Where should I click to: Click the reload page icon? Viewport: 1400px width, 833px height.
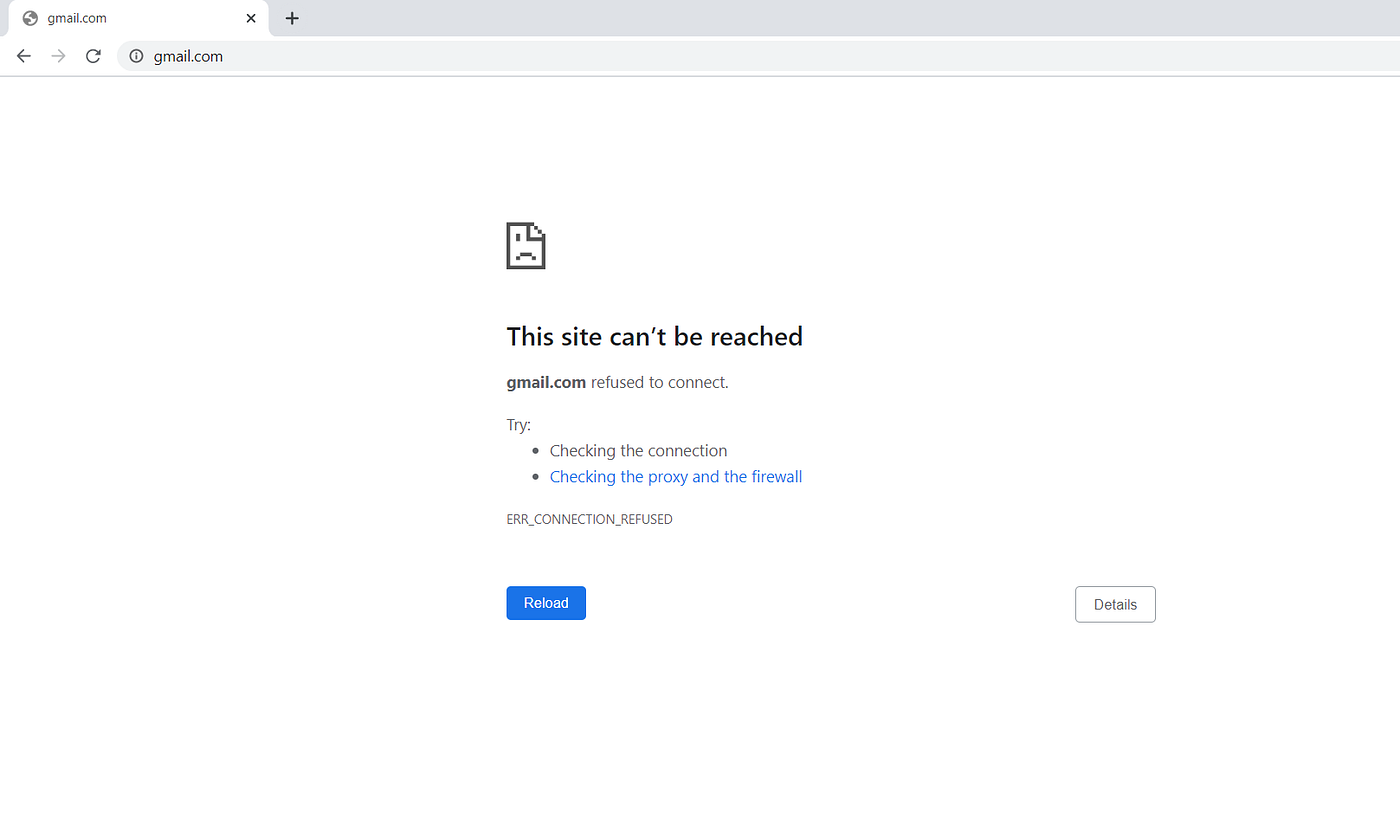coord(93,56)
